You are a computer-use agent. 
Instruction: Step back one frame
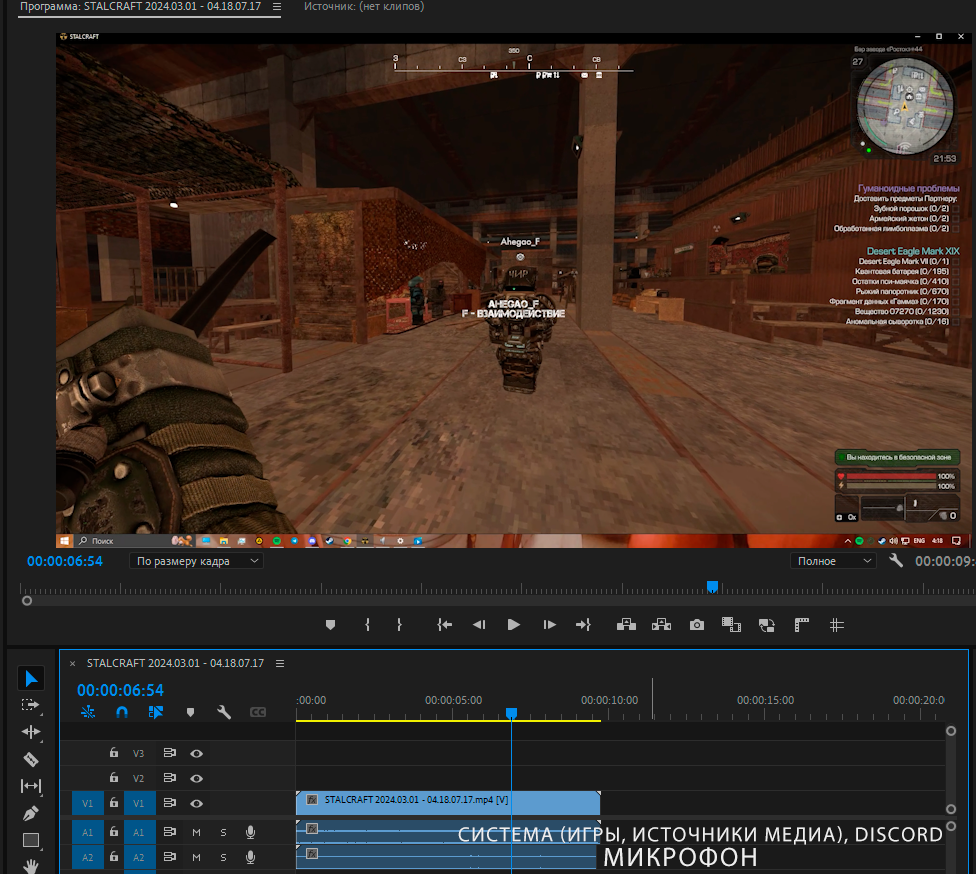tap(479, 625)
